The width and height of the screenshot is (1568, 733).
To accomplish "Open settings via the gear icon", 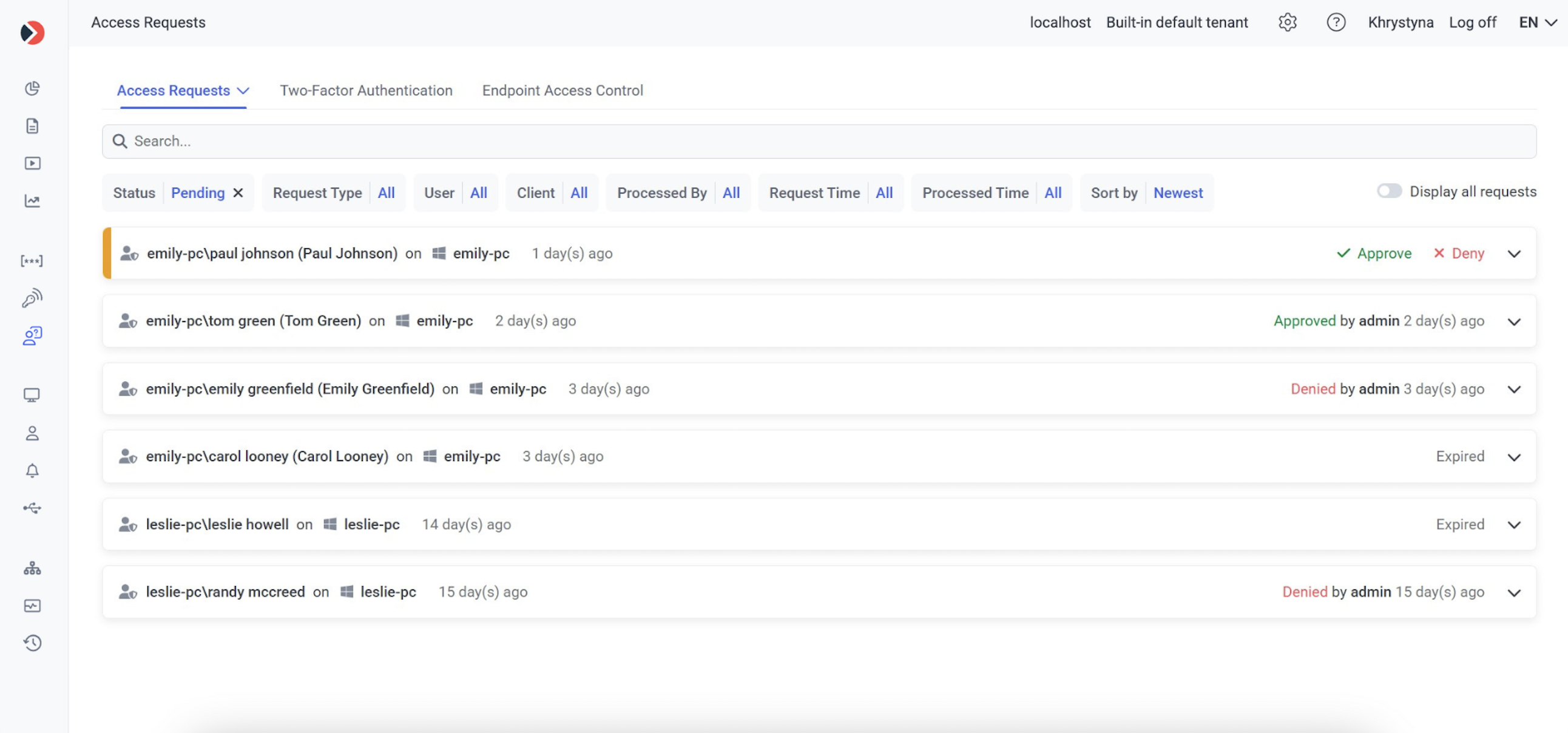I will coord(1287,22).
